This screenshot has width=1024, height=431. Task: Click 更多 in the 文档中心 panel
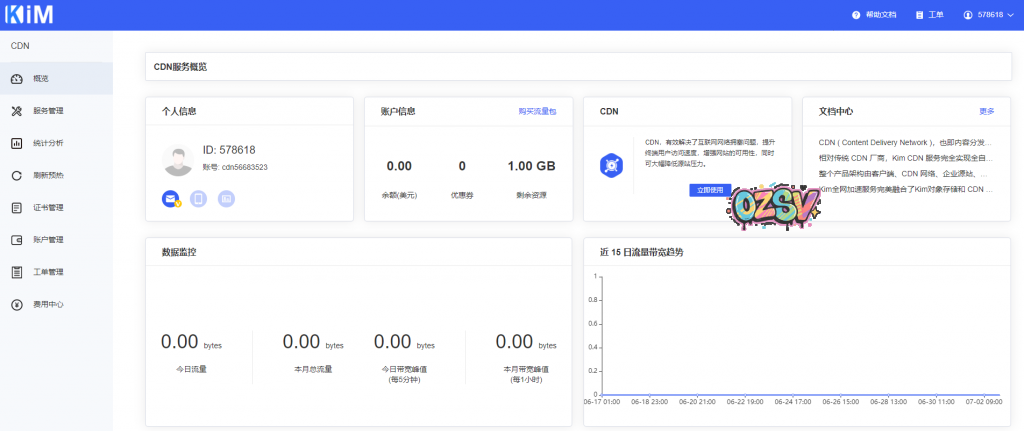pyautogui.click(x=986, y=111)
